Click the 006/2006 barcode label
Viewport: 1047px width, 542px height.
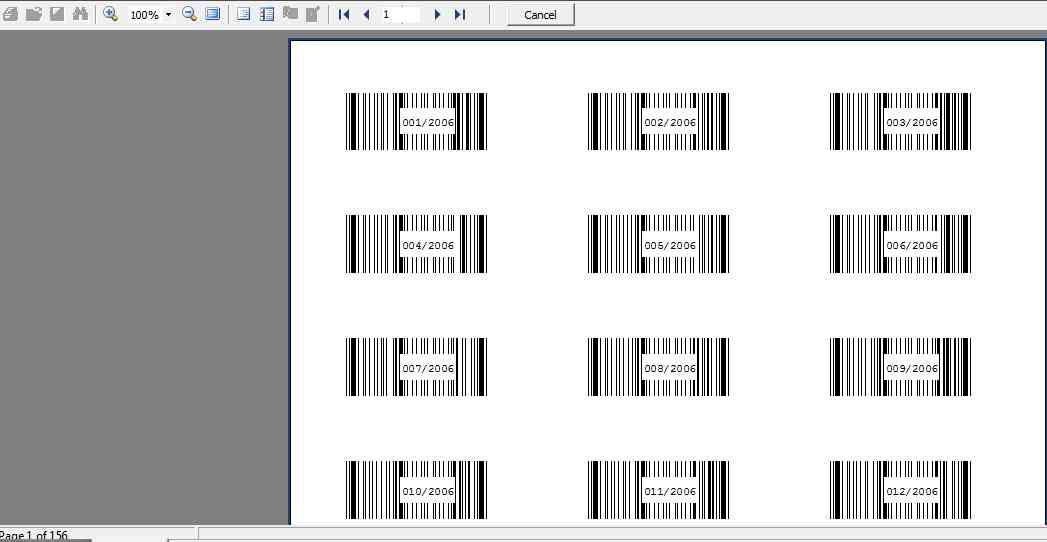[900, 244]
